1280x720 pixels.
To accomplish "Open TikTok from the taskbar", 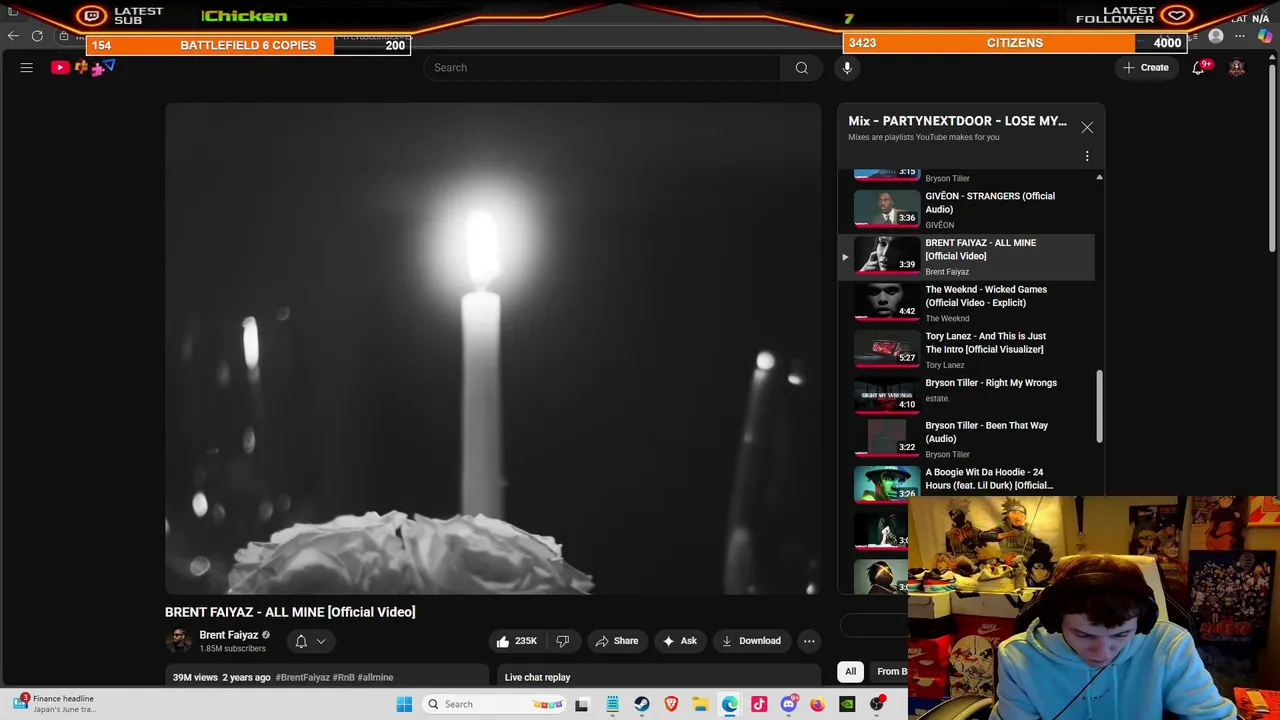I will click(759, 704).
